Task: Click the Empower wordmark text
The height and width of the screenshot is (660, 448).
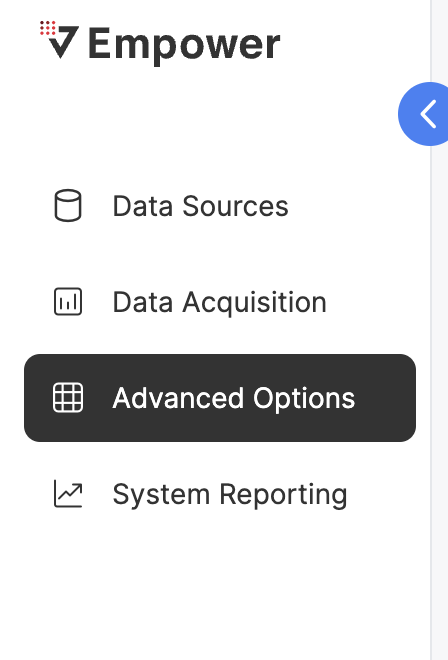Action: (184, 44)
